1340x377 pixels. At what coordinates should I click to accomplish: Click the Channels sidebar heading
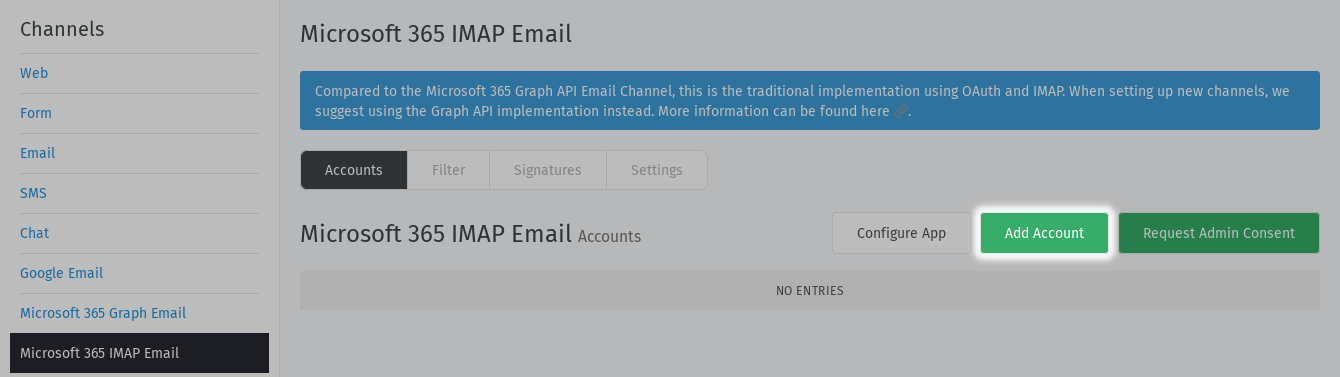click(62, 29)
